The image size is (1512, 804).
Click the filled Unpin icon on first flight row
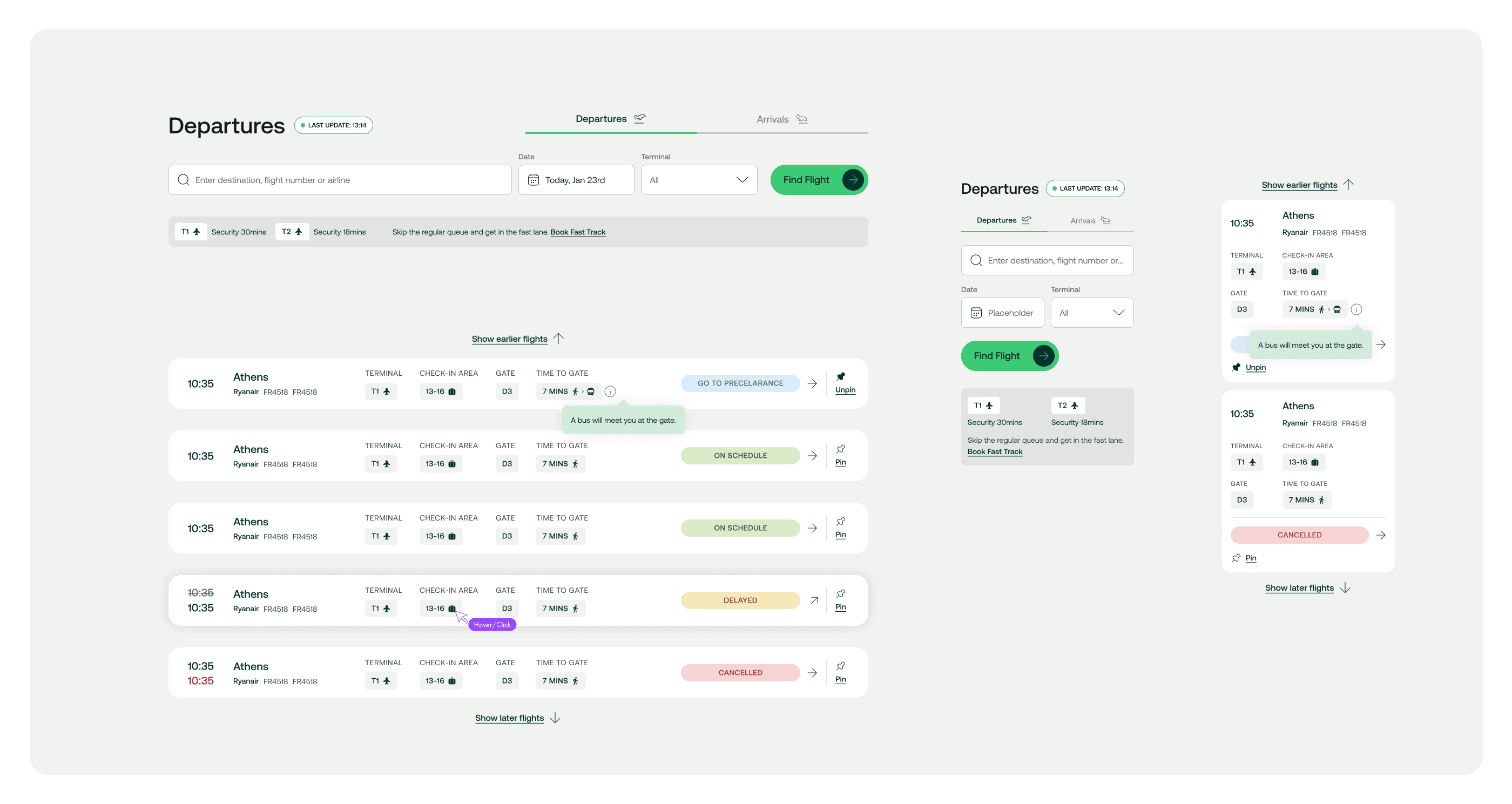click(841, 377)
